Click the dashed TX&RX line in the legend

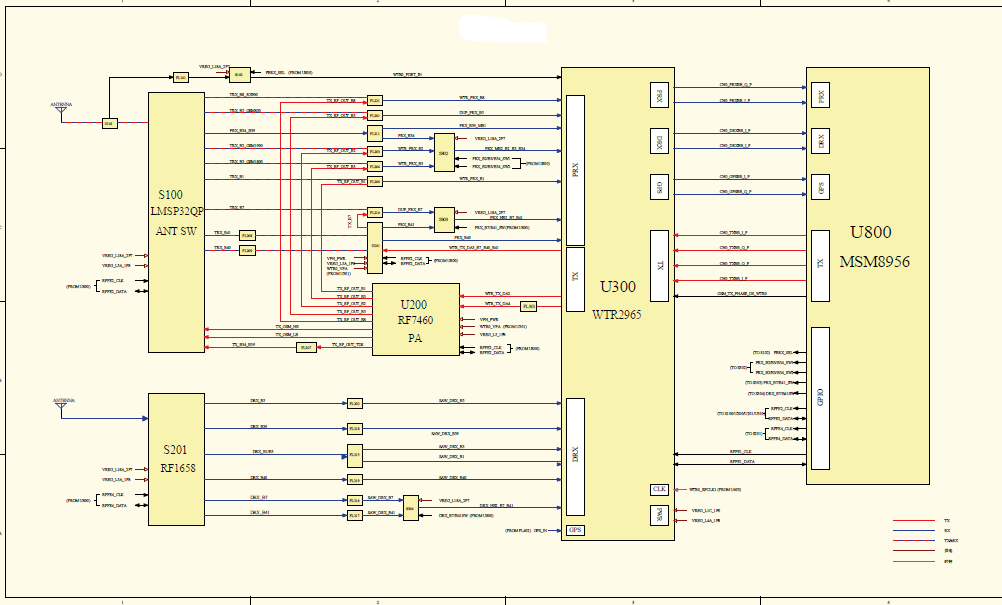(914, 541)
